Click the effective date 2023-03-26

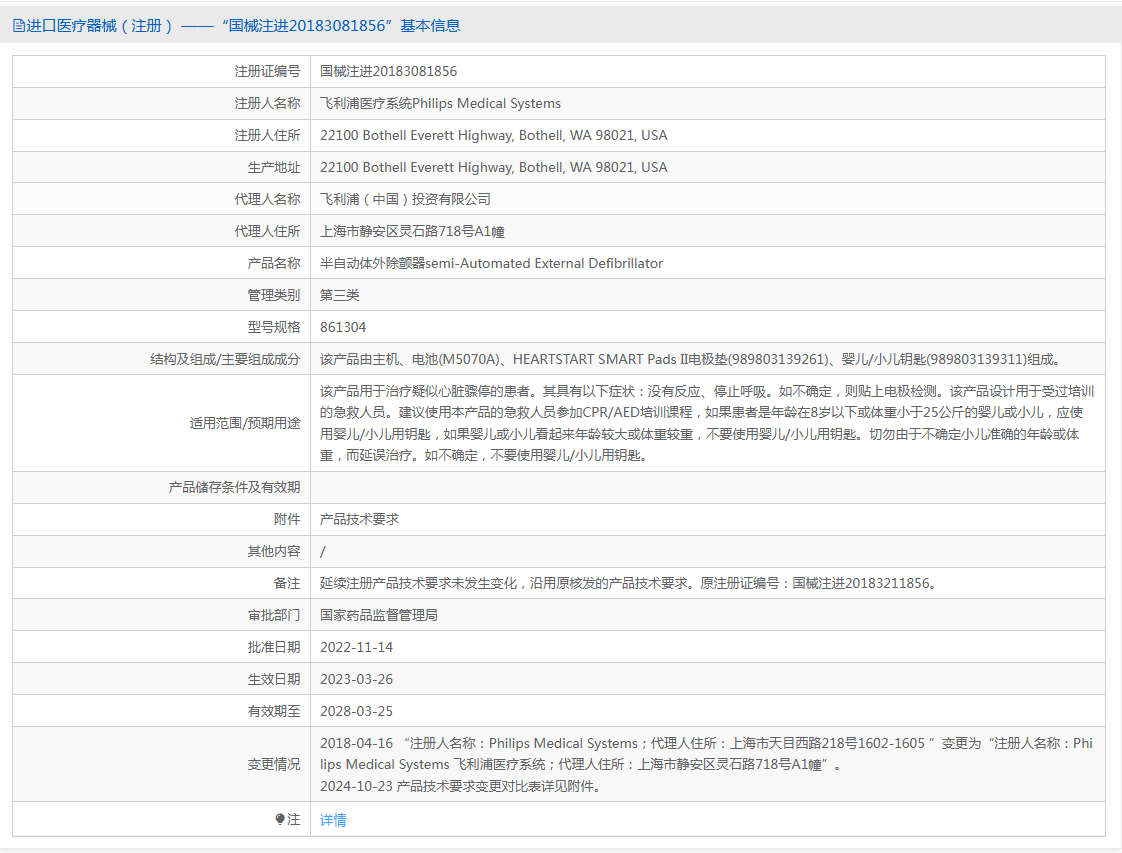356,679
